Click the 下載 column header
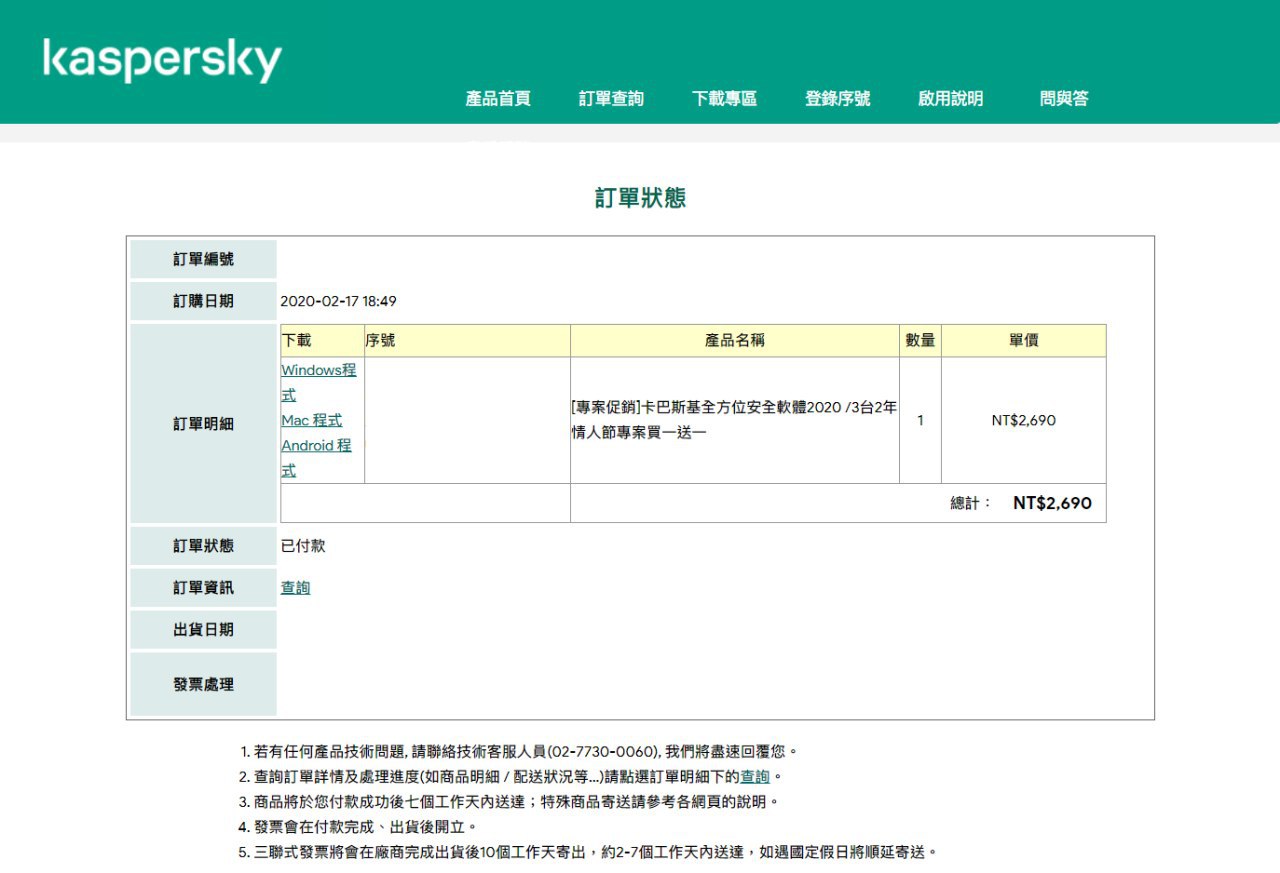This screenshot has height=873, width=1280. (322, 341)
